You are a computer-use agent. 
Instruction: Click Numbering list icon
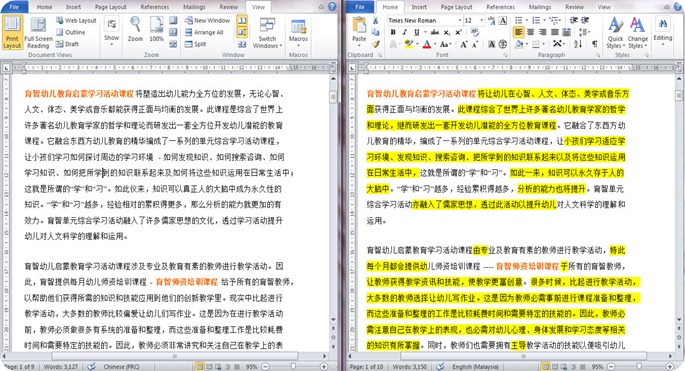536,21
